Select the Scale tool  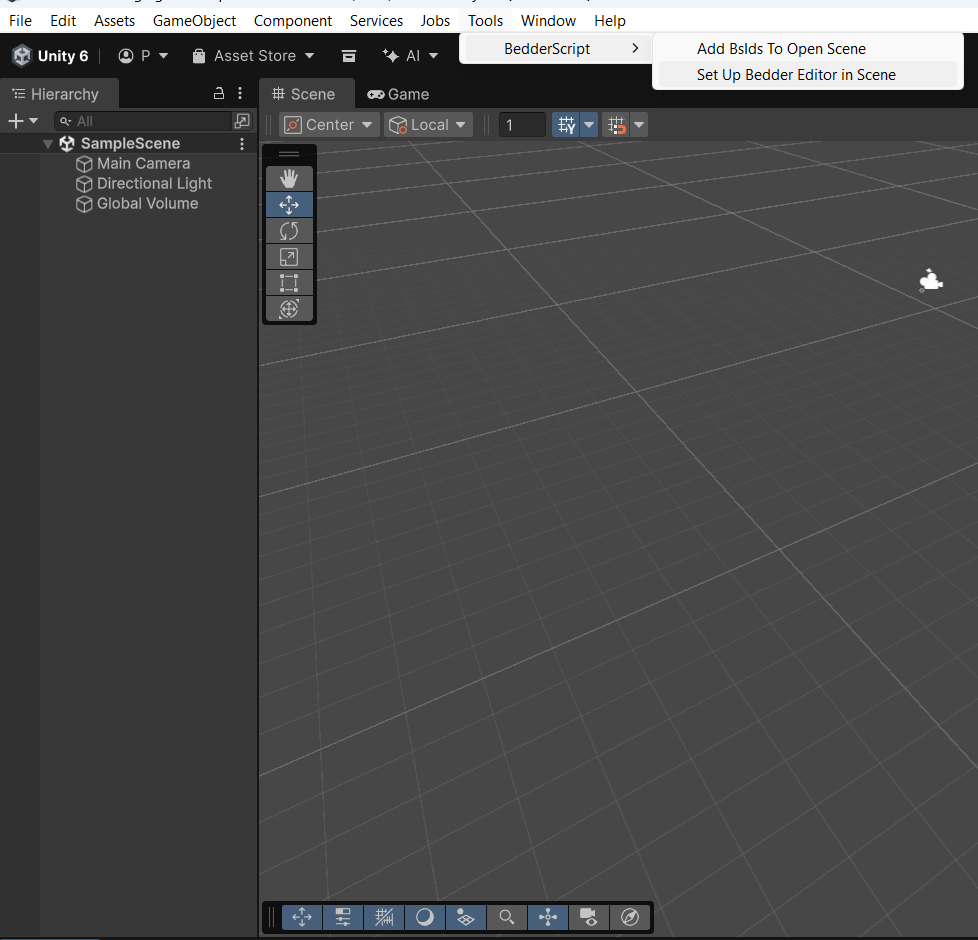tap(289, 257)
